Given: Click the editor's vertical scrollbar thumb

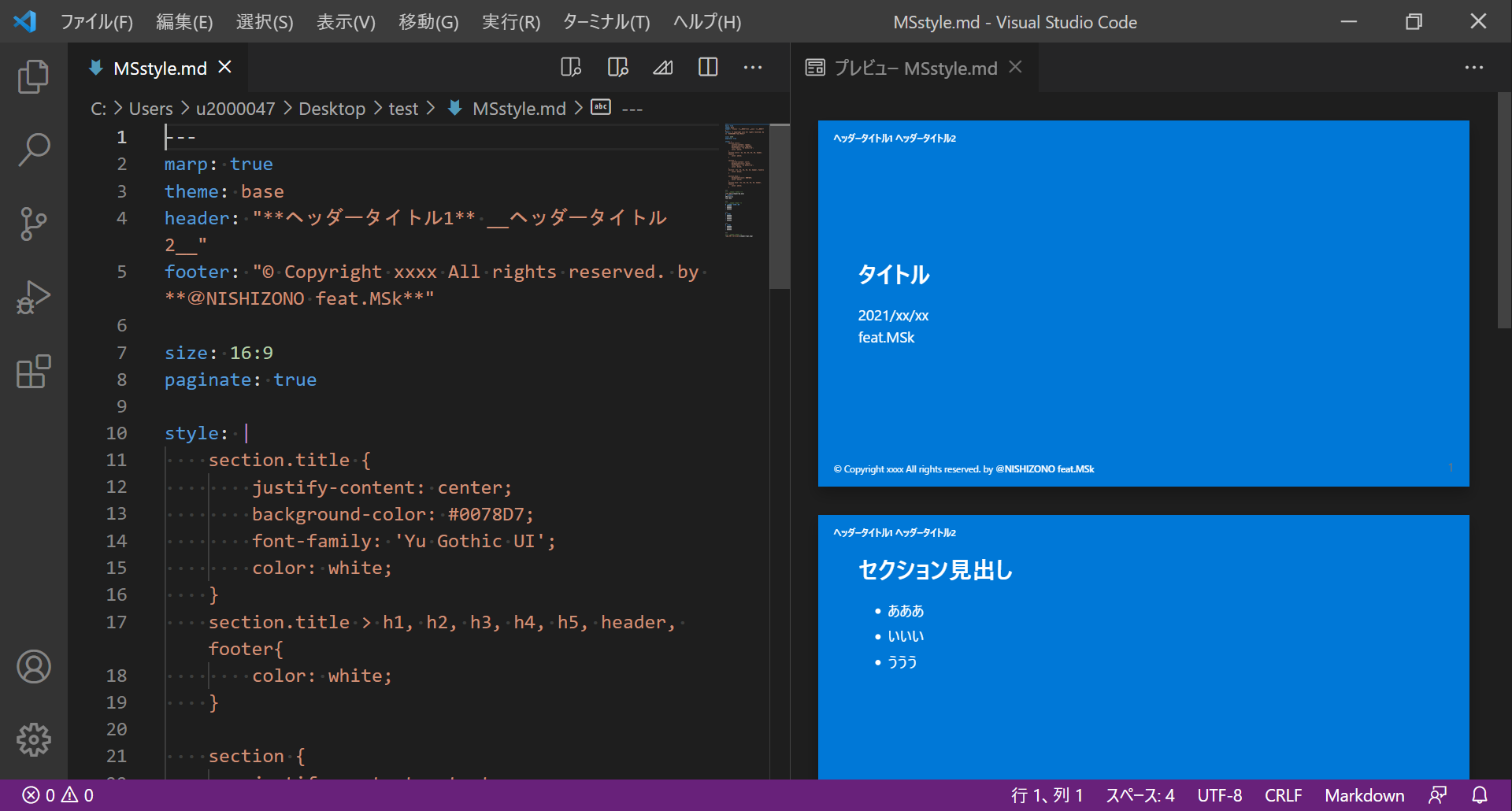Looking at the screenshot, I should pyautogui.click(x=780, y=206).
